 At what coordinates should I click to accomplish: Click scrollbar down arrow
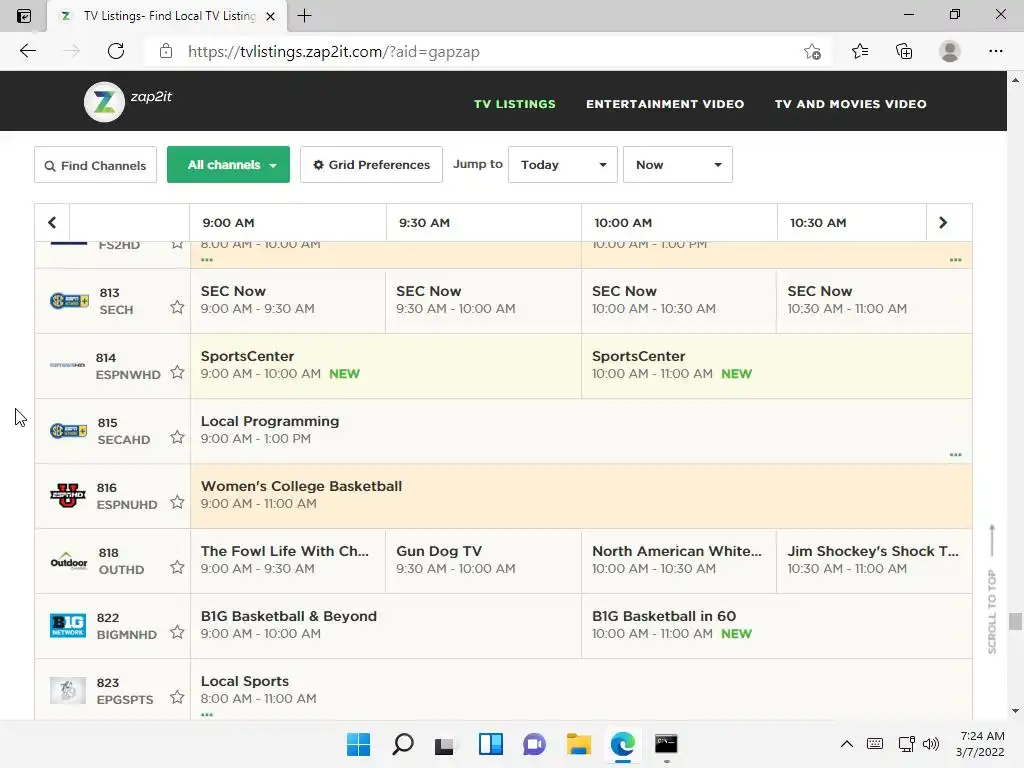[x=1015, y=711]
